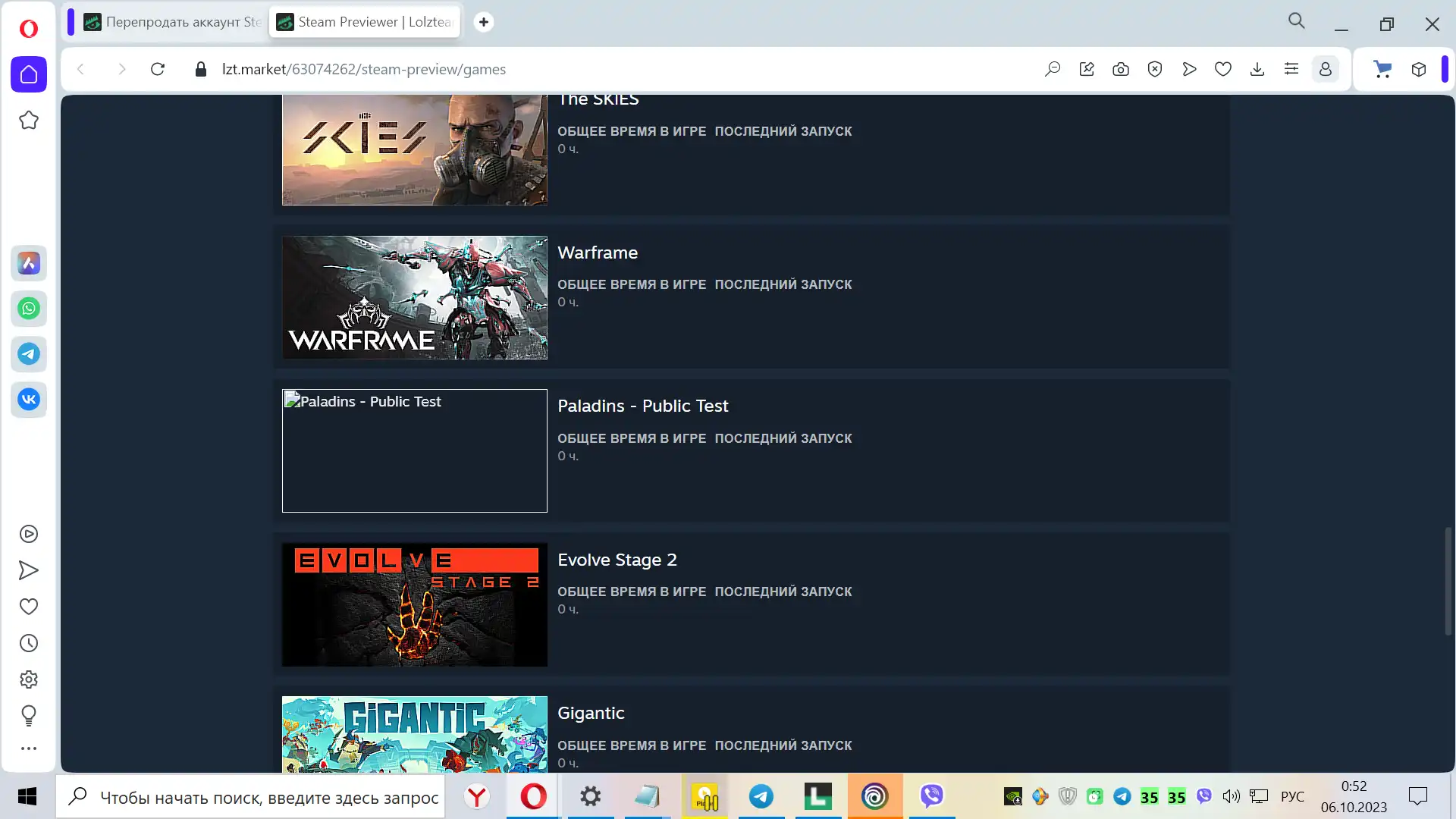Screen dimensions: 1456x819
Task: Open Gigantic game banner image
Action: 415,734
